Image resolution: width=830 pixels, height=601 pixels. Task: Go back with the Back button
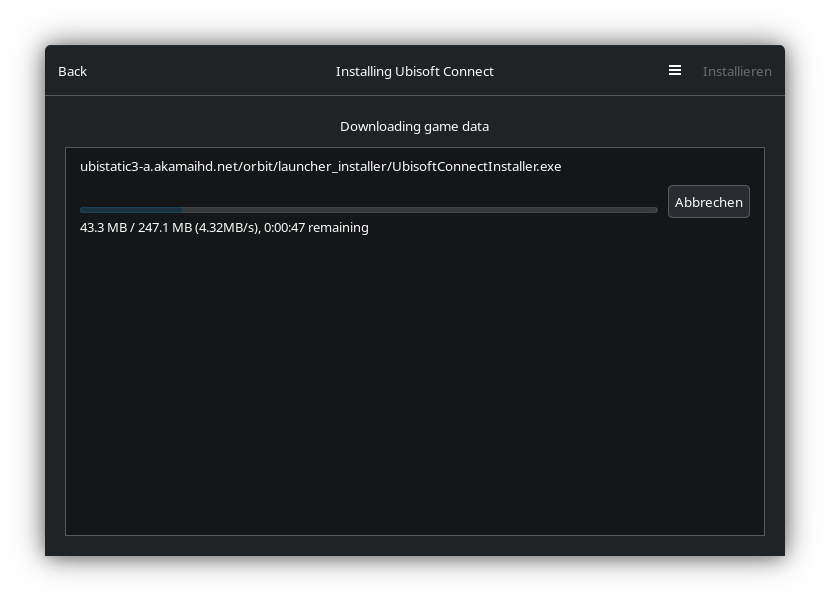[x=72, y=71]
